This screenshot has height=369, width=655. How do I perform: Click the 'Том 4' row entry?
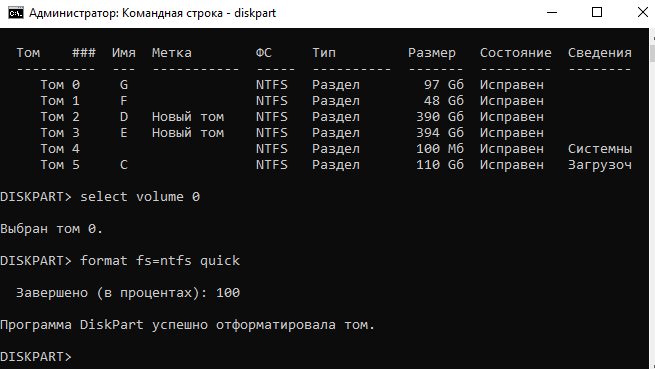point(60,149)
